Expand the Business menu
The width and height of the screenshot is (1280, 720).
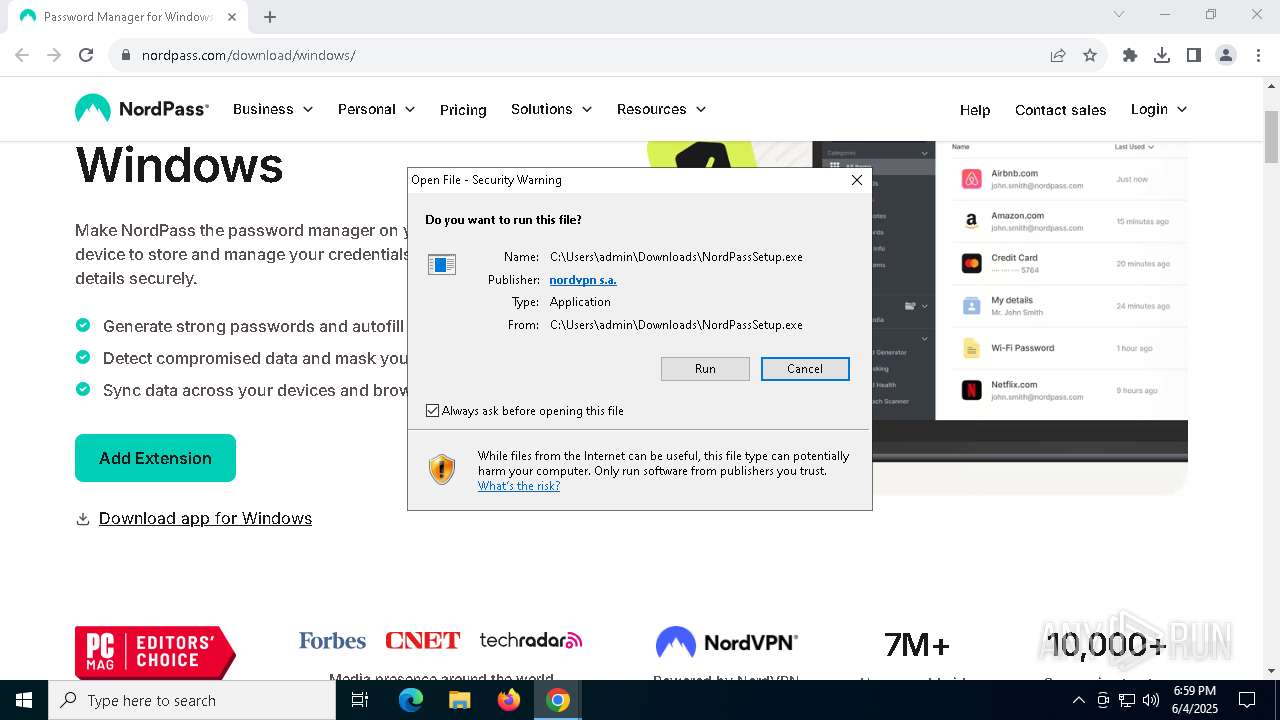273,109
